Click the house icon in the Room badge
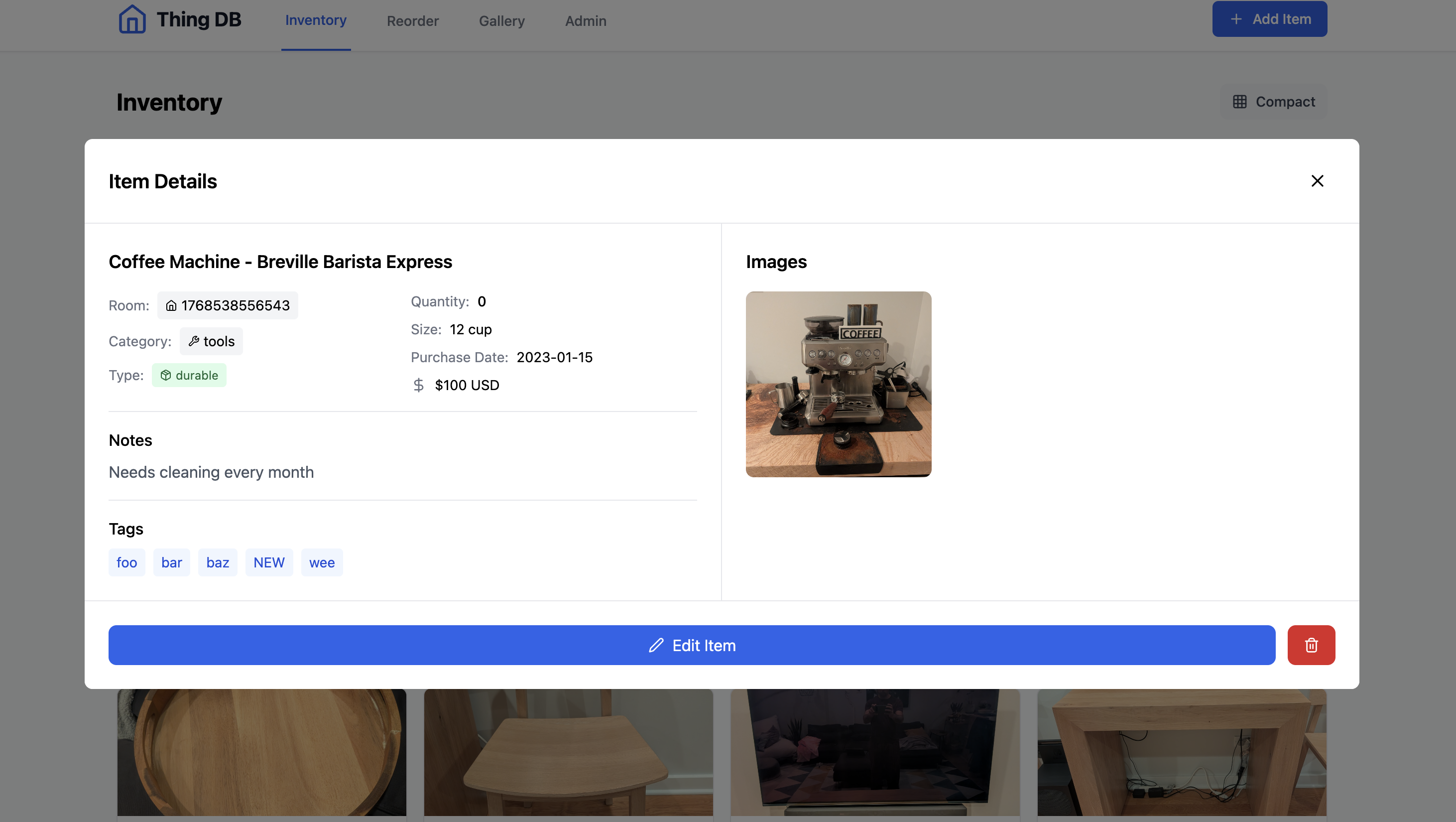The width and height of the screenshot is (1456, 822). (x=171, y=306)
